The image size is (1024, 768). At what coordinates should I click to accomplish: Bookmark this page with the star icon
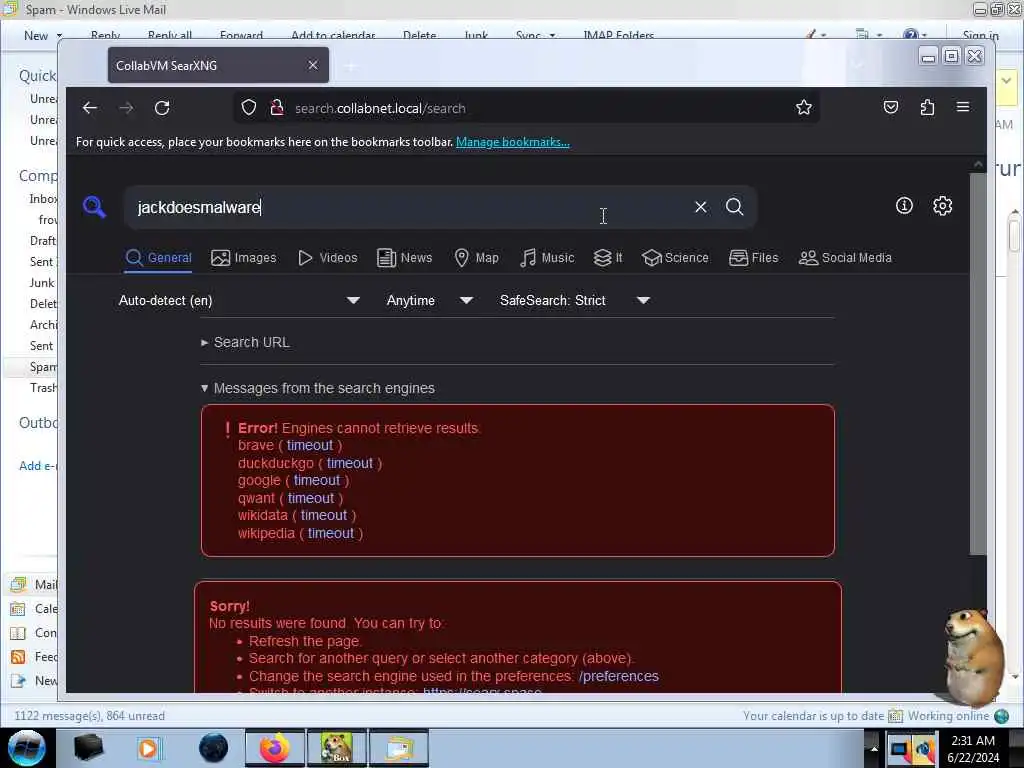804,108
